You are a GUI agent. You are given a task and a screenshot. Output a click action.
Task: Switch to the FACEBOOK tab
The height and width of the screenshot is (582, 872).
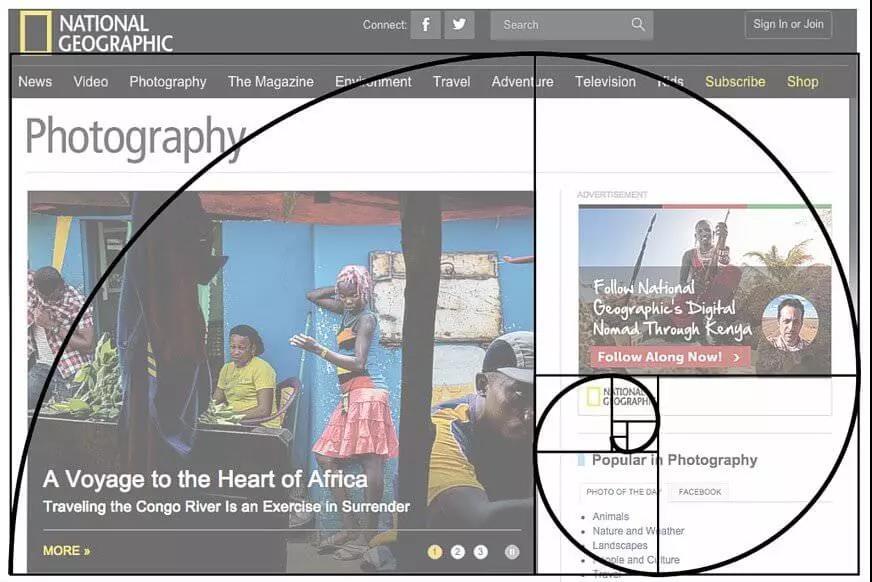click(700, 492)
